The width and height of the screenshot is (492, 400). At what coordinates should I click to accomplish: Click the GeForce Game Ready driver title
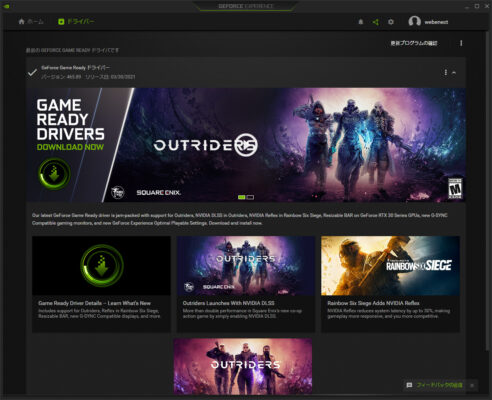tap(75, 67)
